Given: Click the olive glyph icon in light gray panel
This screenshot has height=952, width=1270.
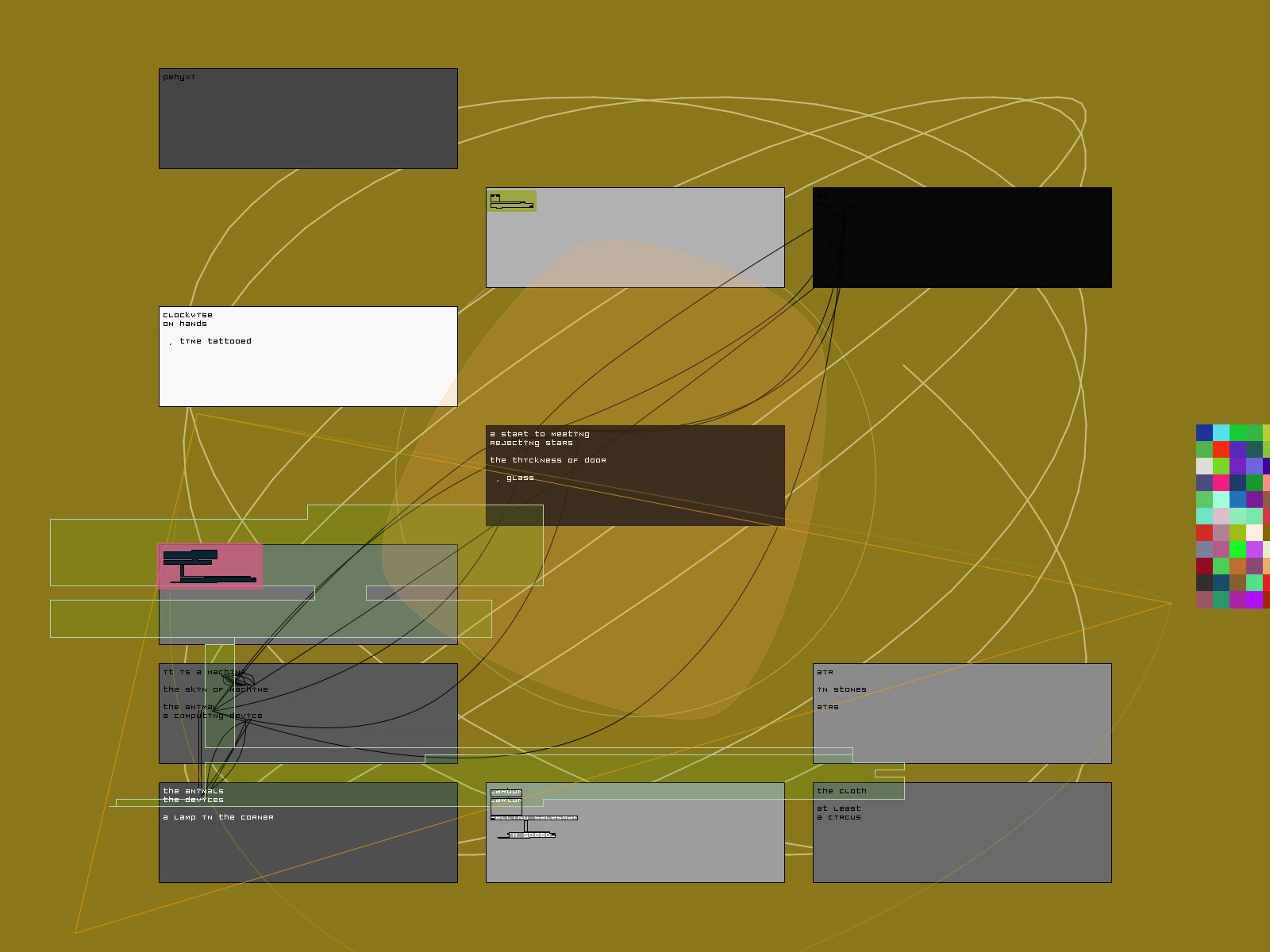Looking at the screenshot, I should pos(511,202).
